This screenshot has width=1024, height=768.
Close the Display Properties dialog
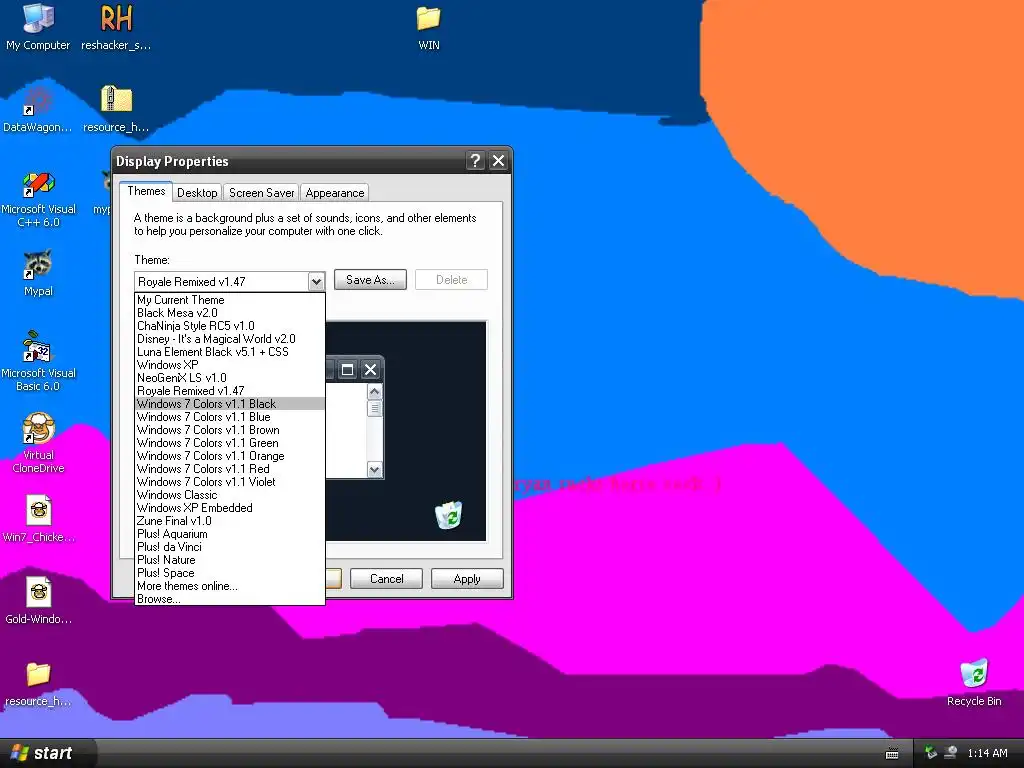pyautogui.click(x=498, y=161)
